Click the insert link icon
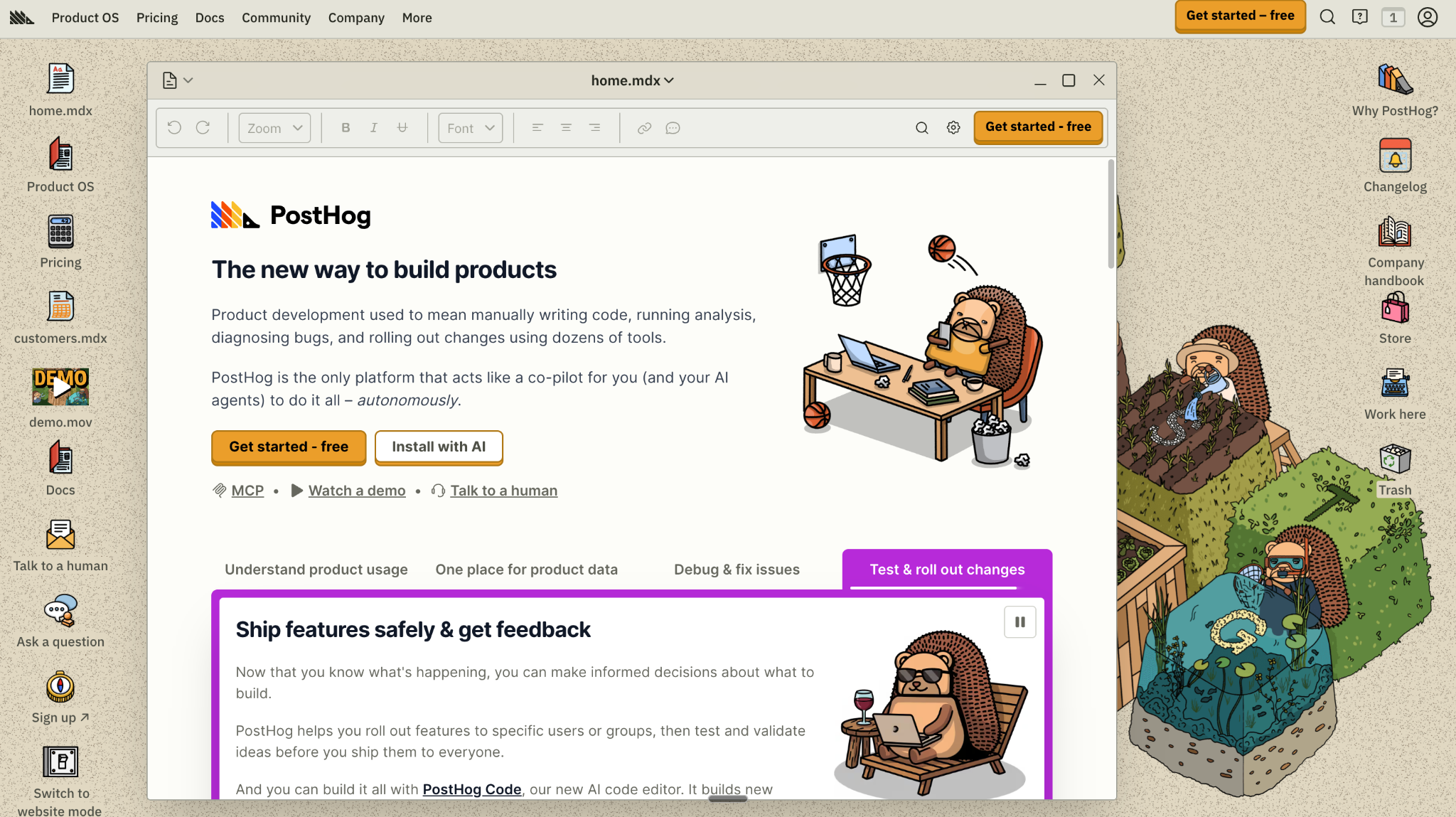 point(644,128)
